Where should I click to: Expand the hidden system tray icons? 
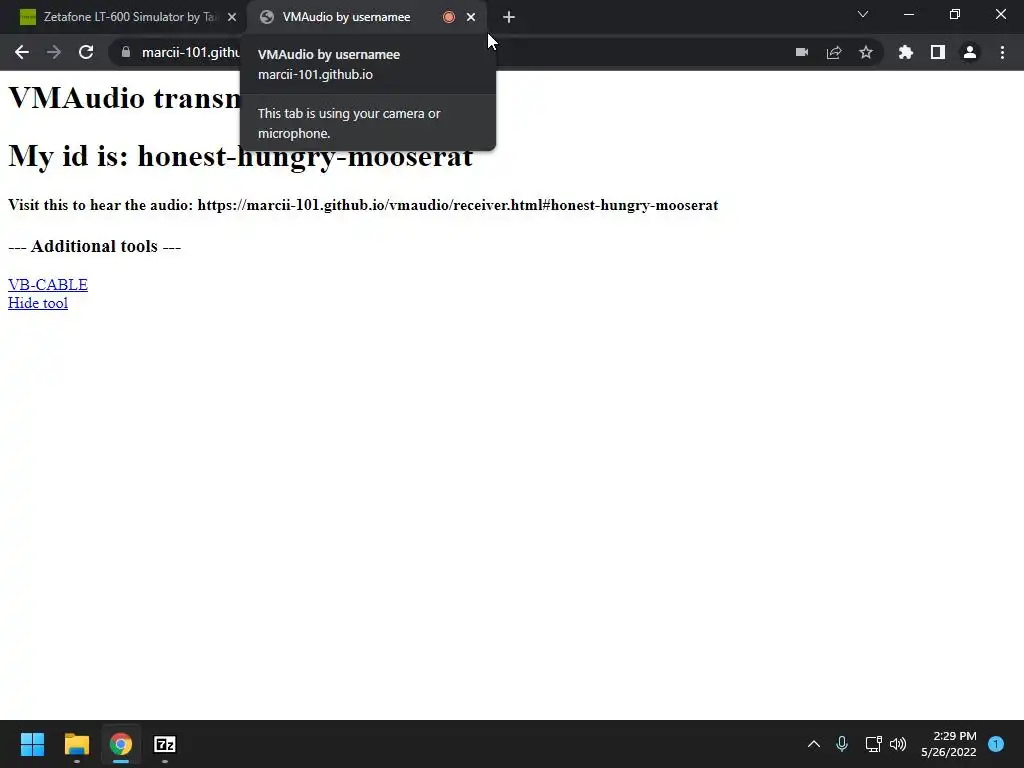click(x=814, y=744)
